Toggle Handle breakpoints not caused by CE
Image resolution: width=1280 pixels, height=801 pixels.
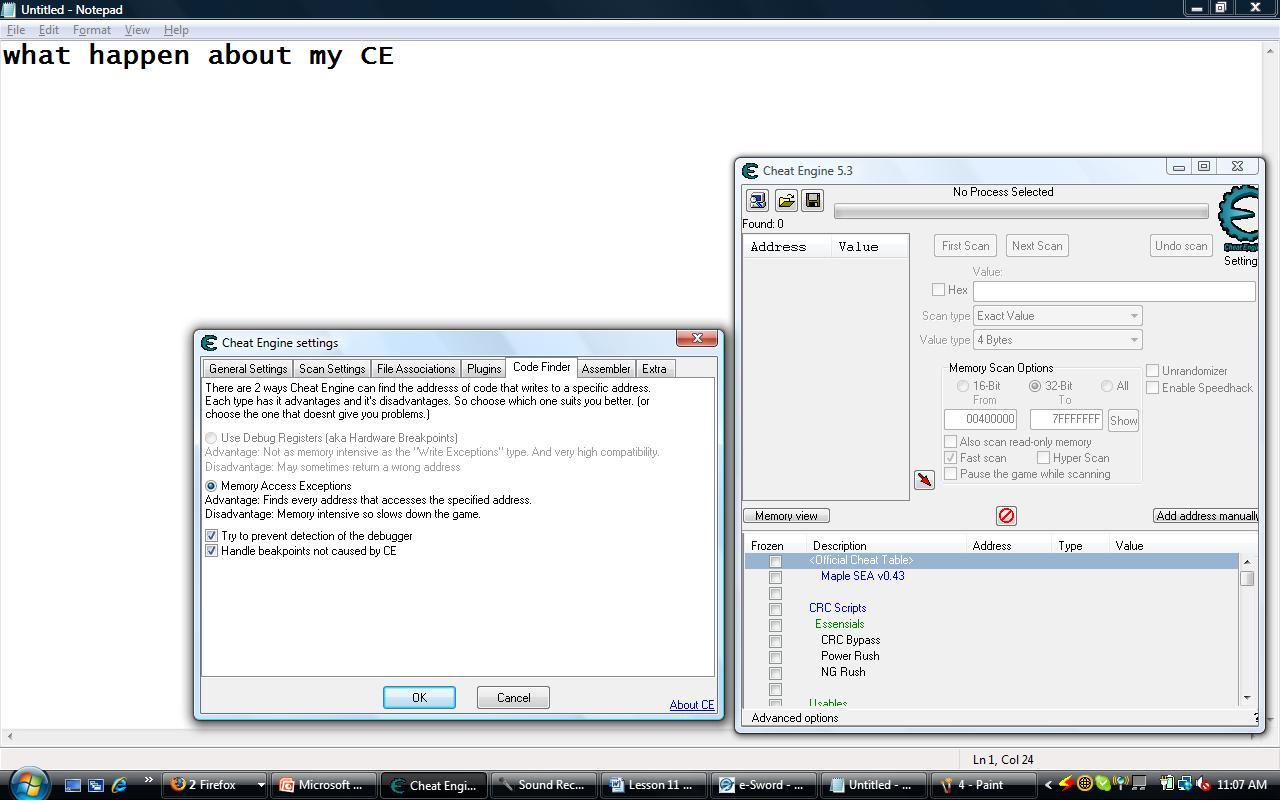(211, 551)
